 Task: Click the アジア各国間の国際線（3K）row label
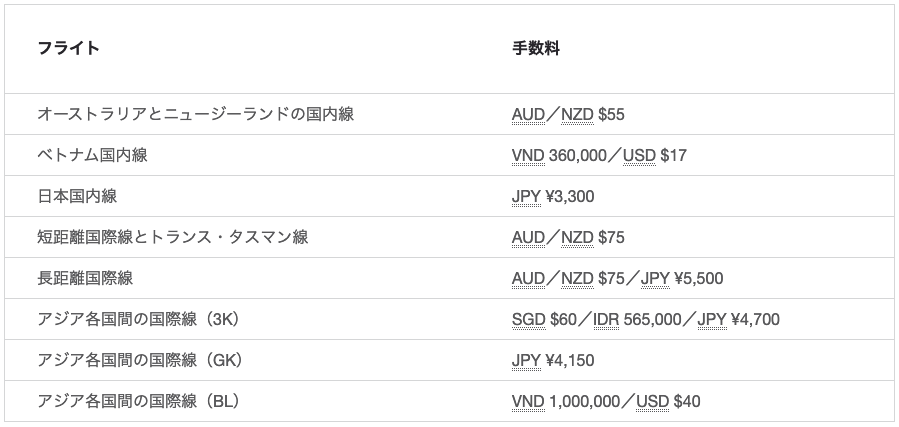141,319
